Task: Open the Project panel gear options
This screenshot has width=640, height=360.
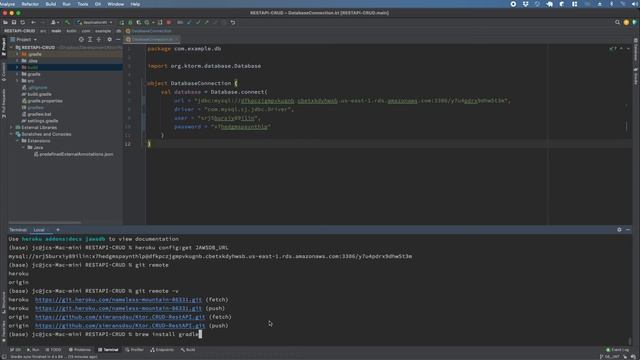Action: pos(109,40)
